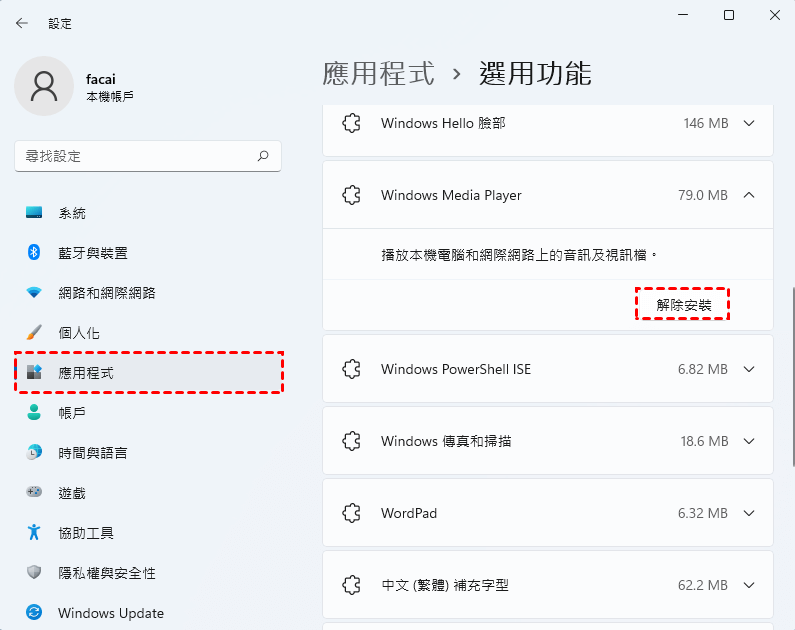Click the clock globe icon for 時間與語言
The image size is (795, 630).
point(34,452)
